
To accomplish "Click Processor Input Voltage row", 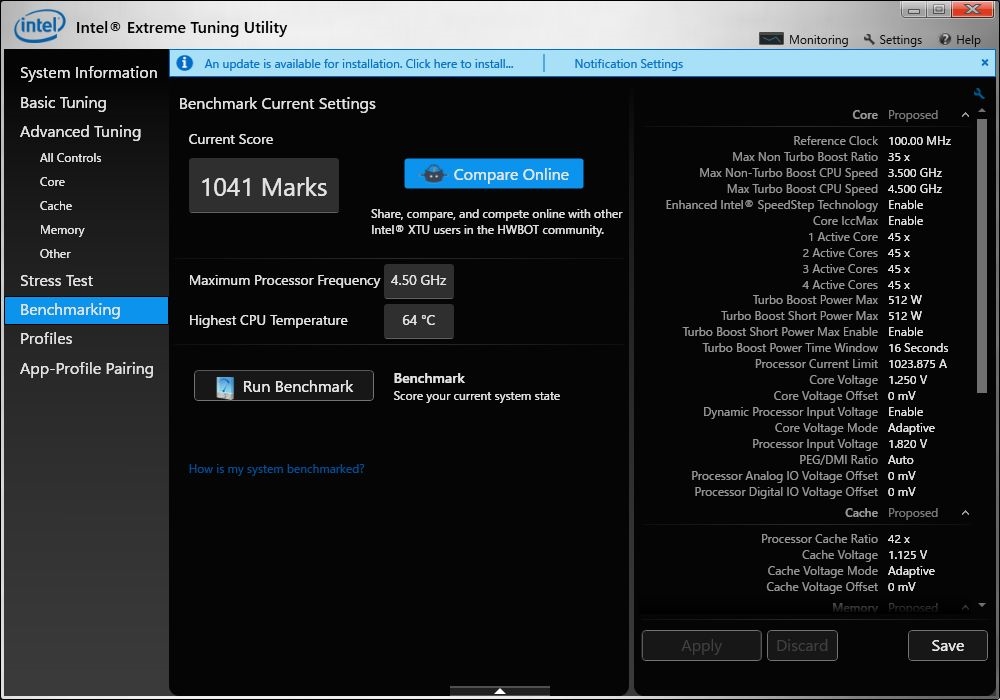I will coord(839,444).
